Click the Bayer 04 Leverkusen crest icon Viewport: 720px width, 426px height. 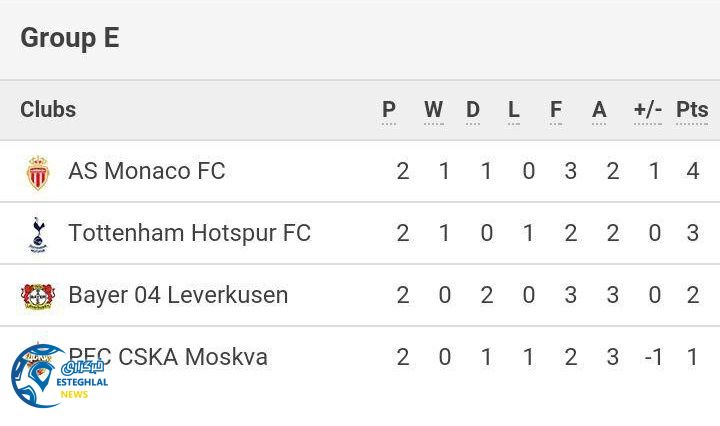tap(38, 296)
